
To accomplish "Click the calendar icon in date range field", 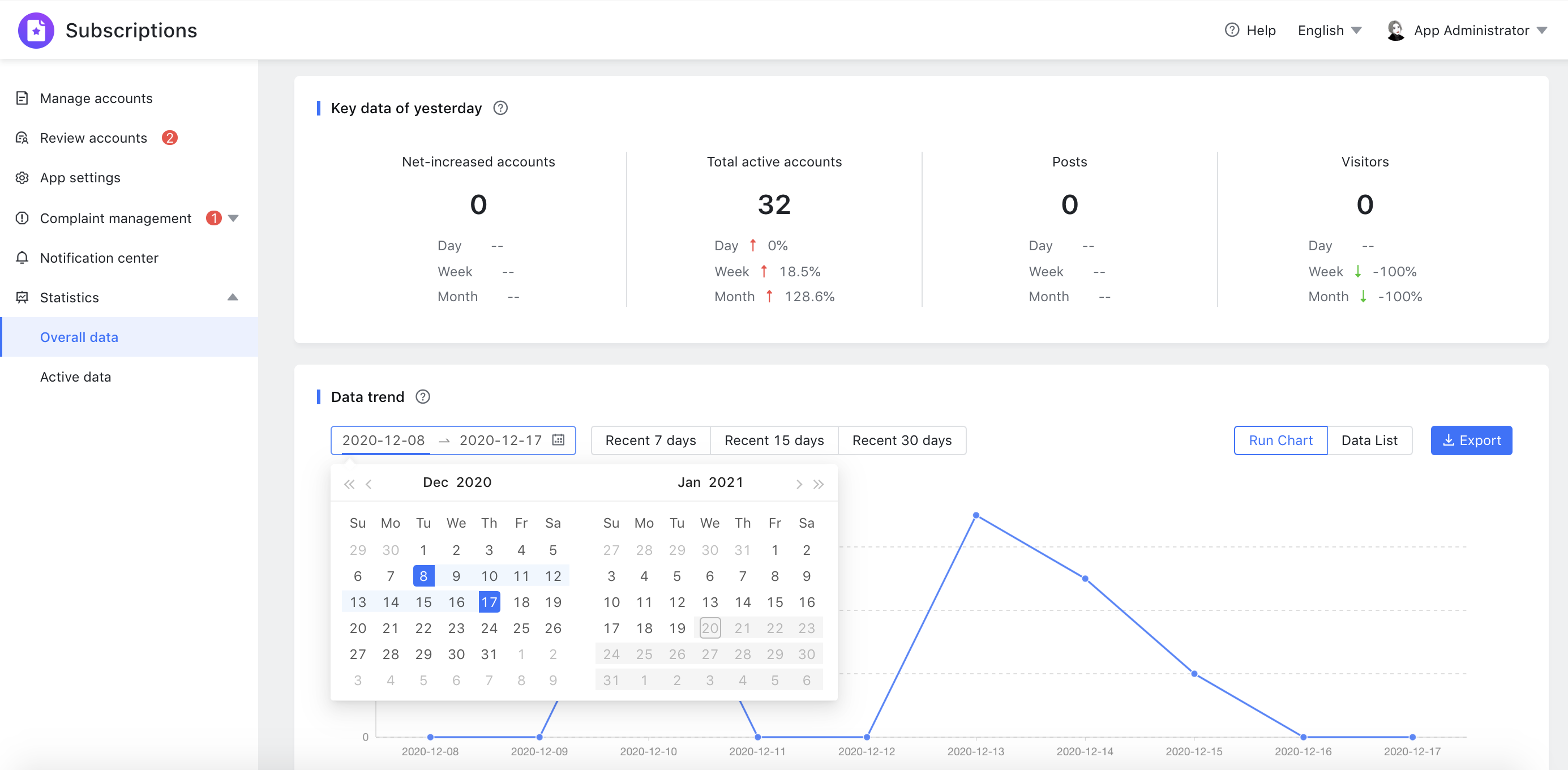I will (558, 439).
